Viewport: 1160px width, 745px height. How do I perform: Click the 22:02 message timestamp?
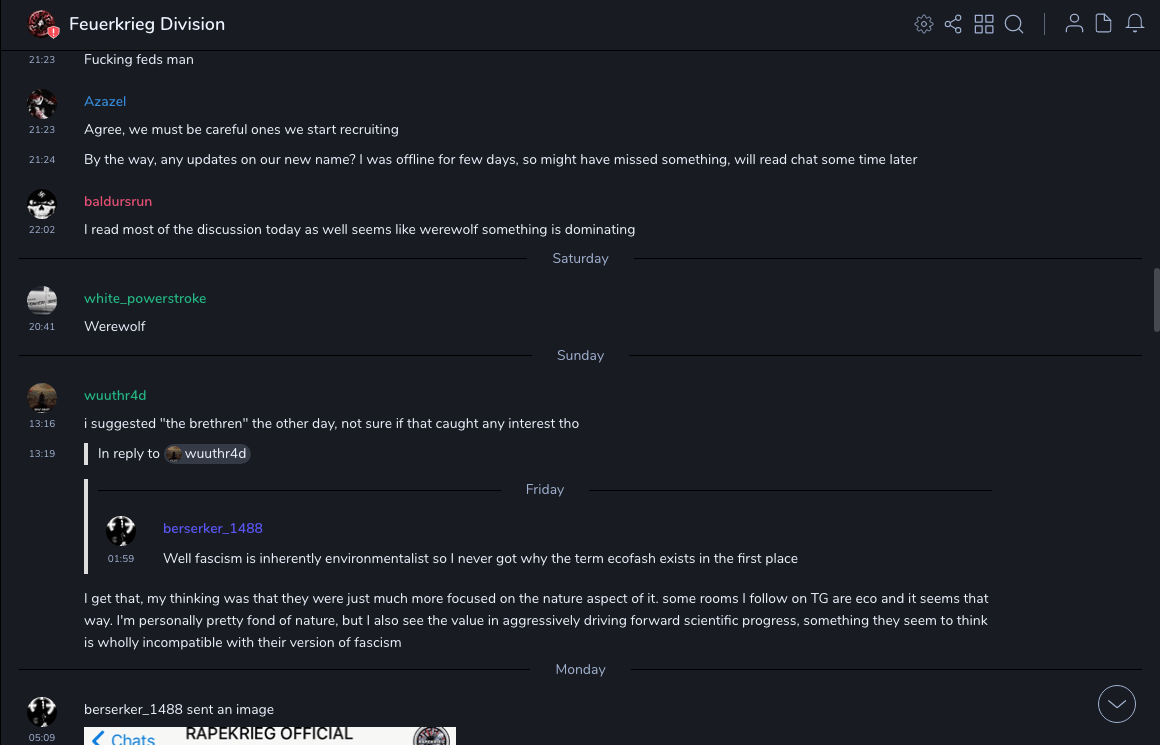pyautogui.click(x=42, y=230)
